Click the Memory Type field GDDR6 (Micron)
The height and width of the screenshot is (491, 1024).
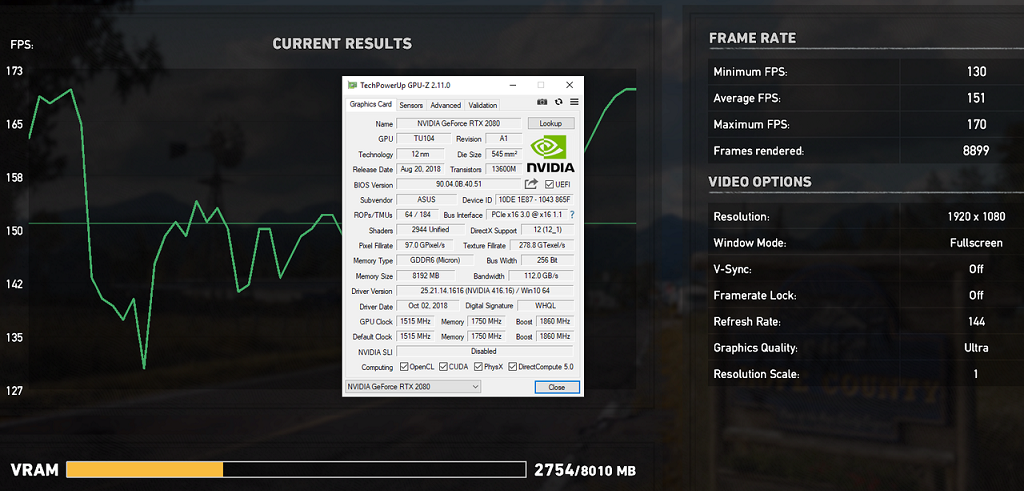434,260
